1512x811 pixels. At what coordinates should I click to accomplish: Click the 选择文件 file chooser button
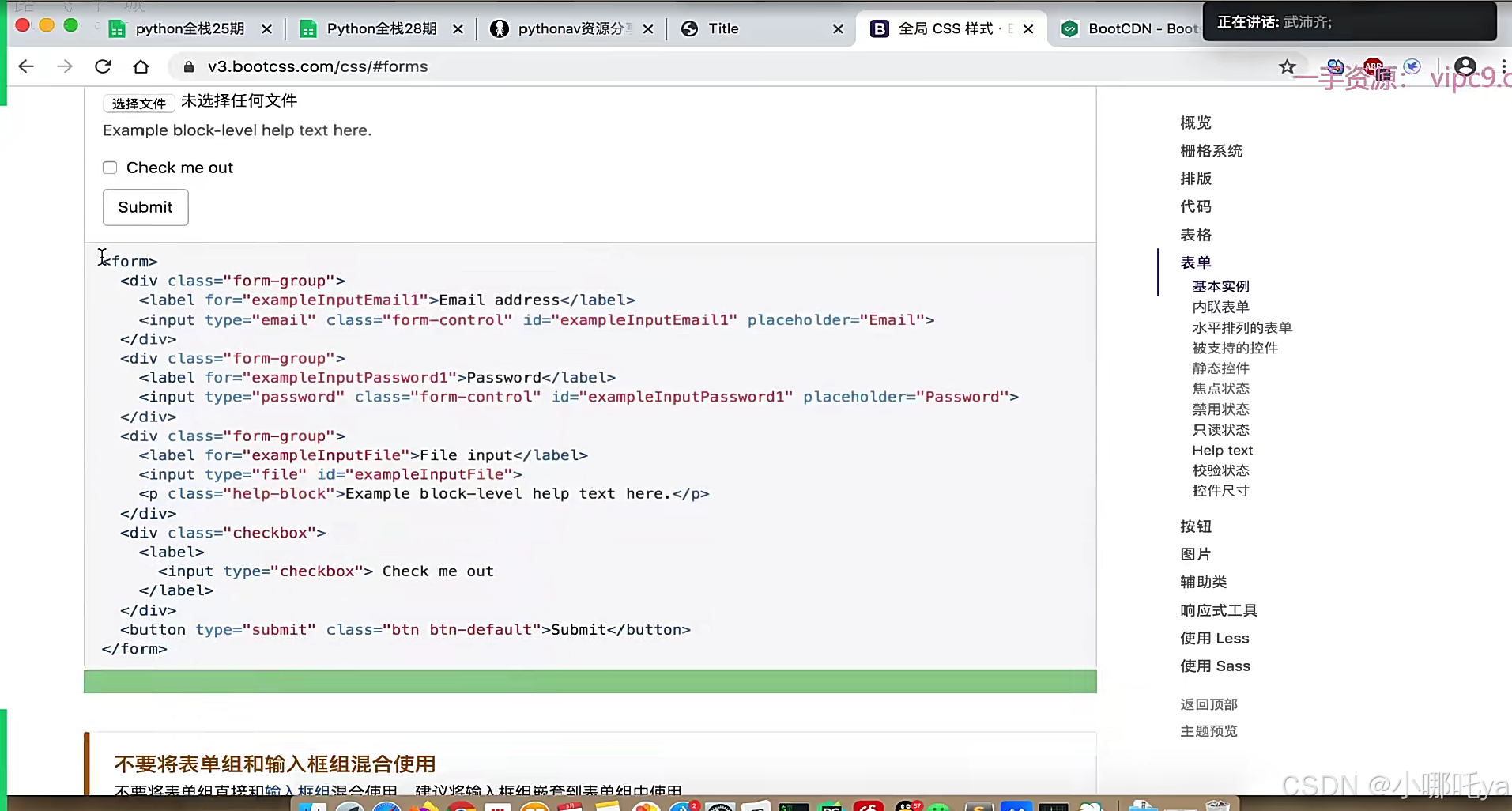coord(139,104)
